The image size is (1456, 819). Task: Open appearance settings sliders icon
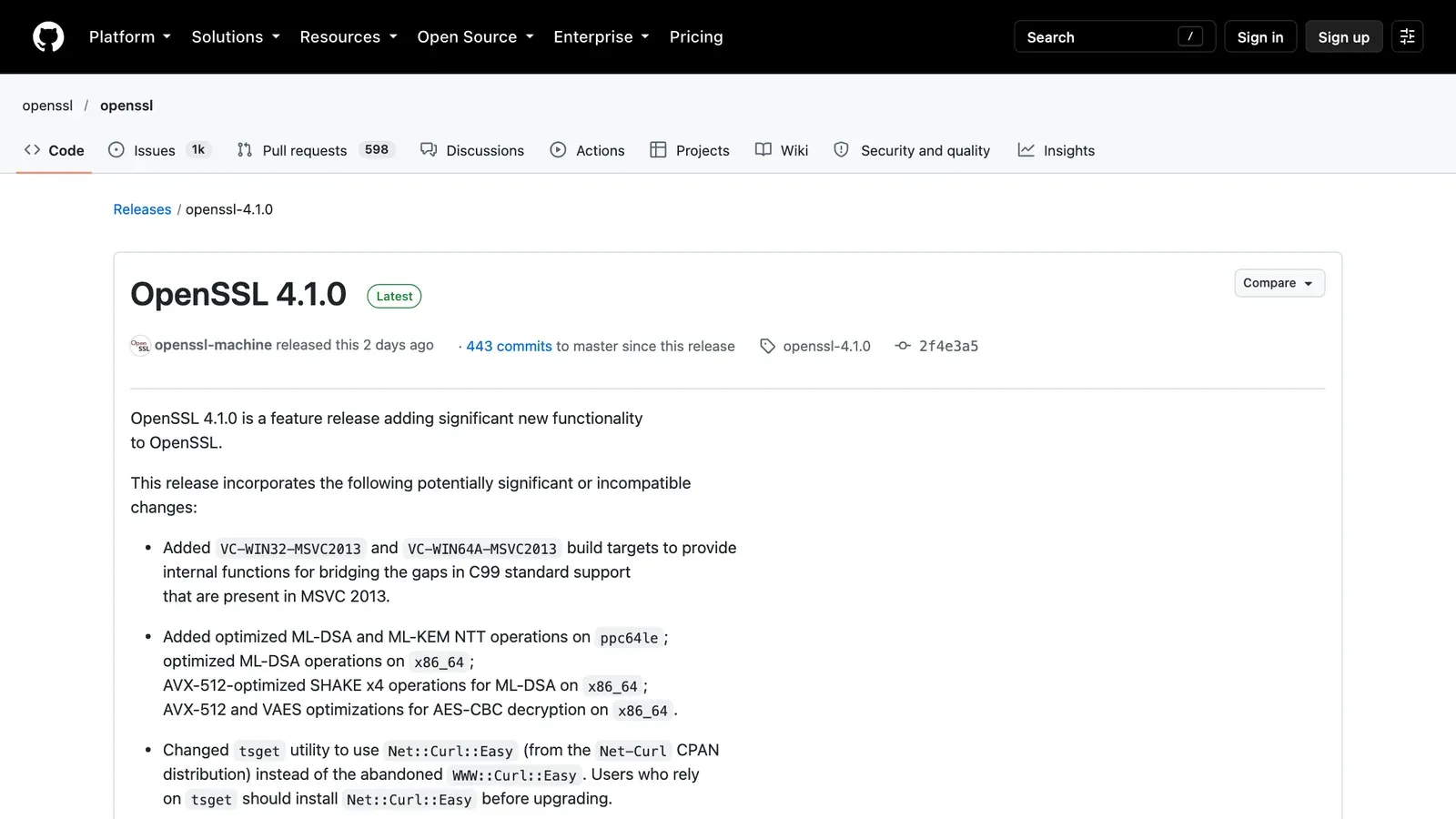(x=1407, y=37)
